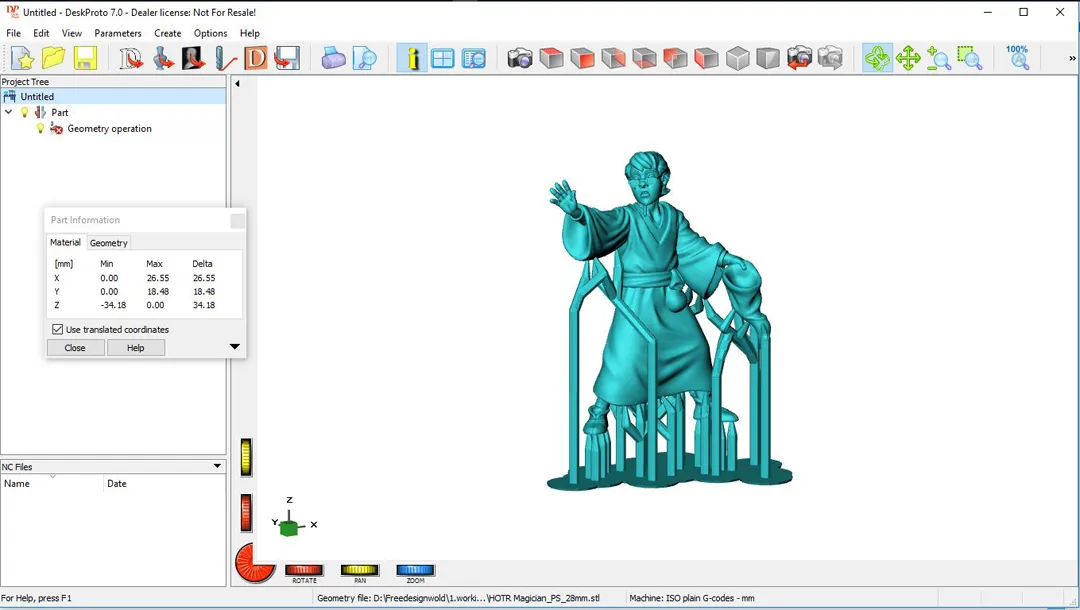Click the blue ZOOM thumbwheel slider
Image resolution: width=1080 pixels, height=610 pixels.
click(x=415, y=570)
